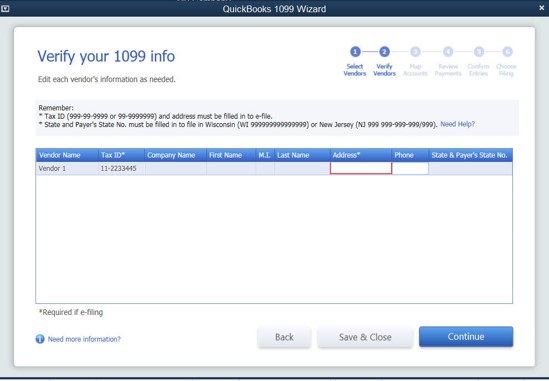Click the Phone cell for Vendor 1
Viewport: 549px width, 381px height.
point(410,168)
